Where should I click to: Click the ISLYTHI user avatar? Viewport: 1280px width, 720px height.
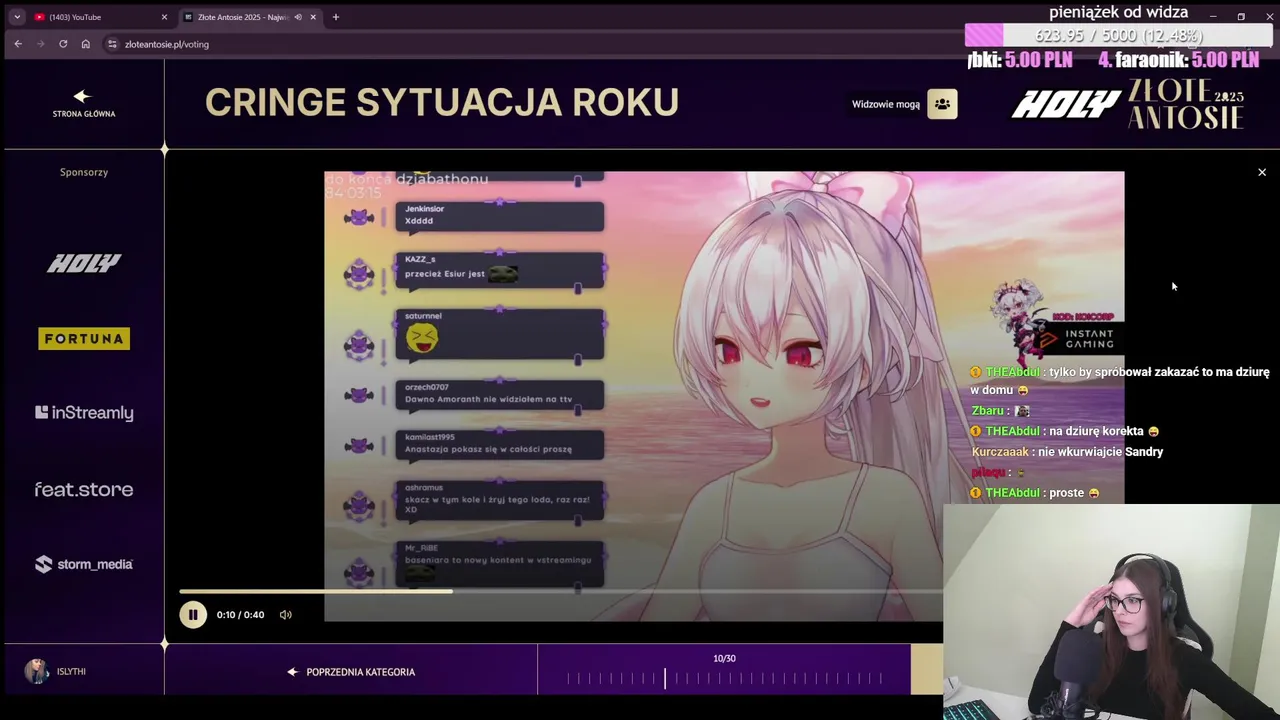point(37,671)
